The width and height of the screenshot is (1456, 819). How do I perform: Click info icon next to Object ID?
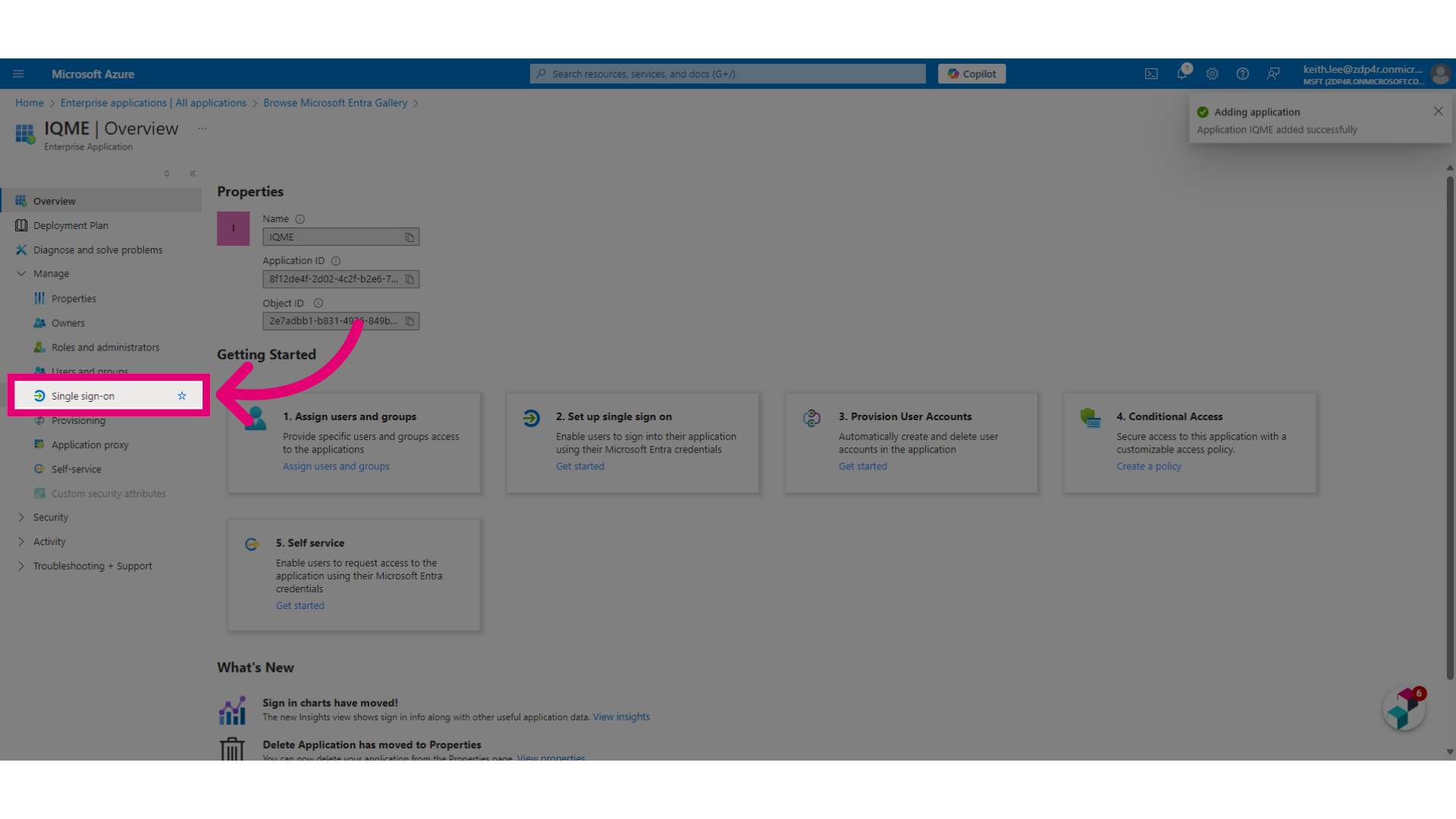pyautogui.click(x=318, y=303)
